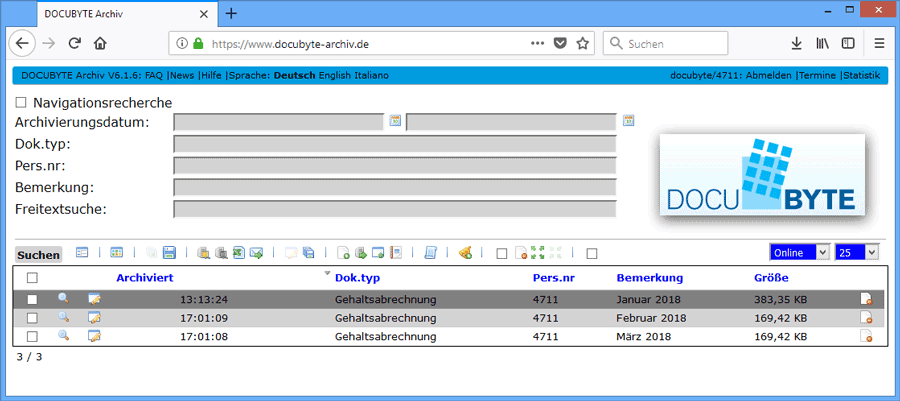Screen dimensions: 900x401
Task: Sort table by Größe column header
Action: 771,278
